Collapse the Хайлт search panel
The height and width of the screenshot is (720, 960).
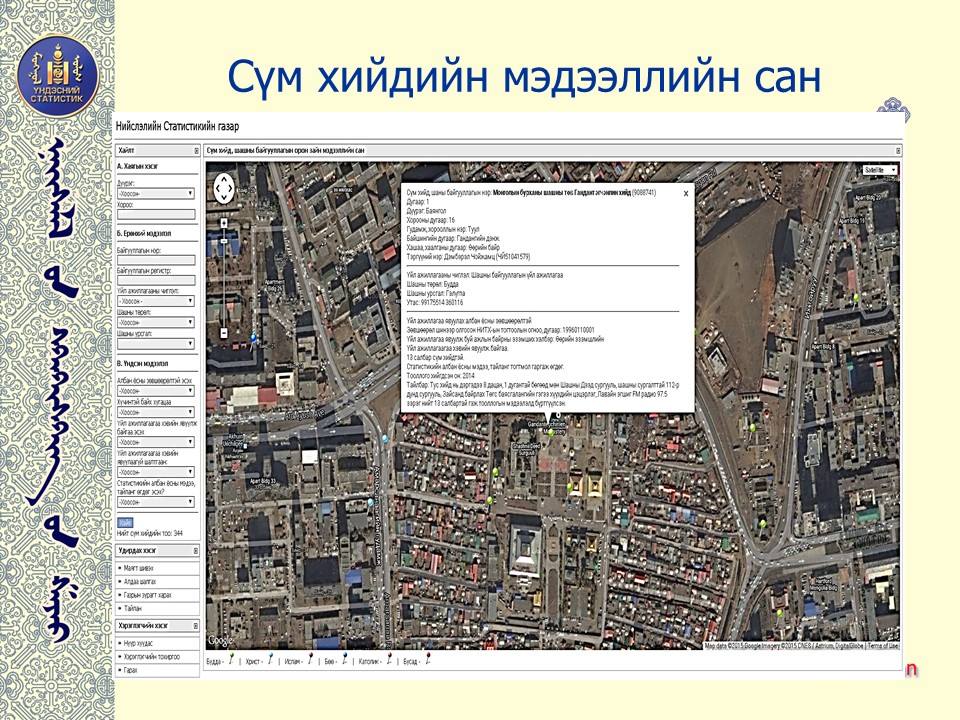197,150
